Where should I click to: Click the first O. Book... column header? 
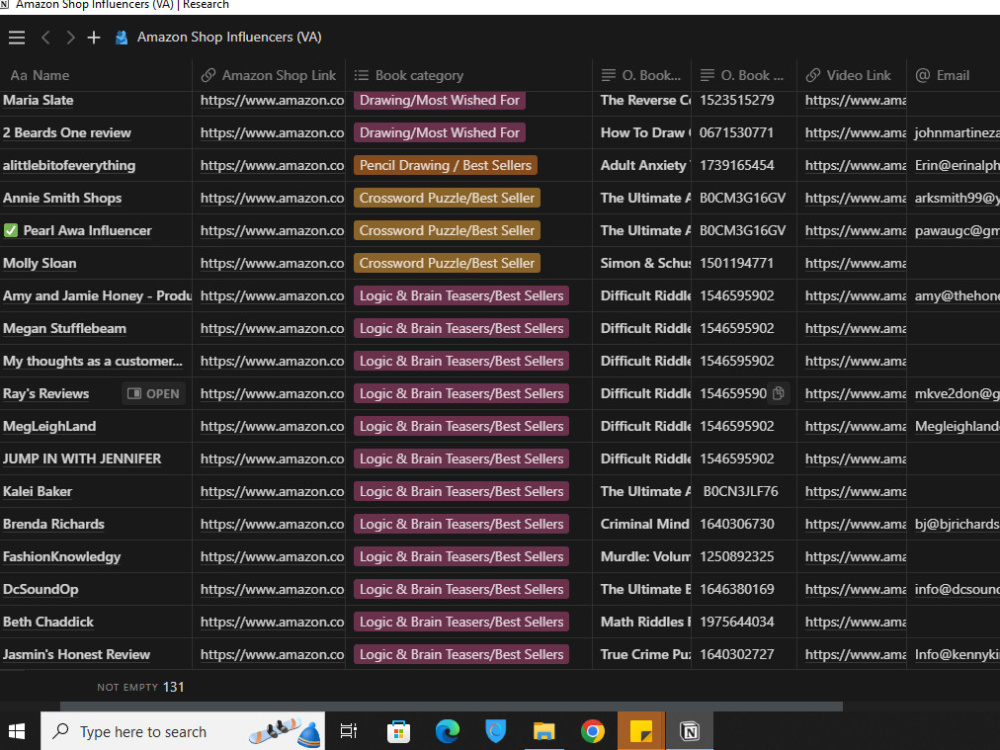(641, 75)
